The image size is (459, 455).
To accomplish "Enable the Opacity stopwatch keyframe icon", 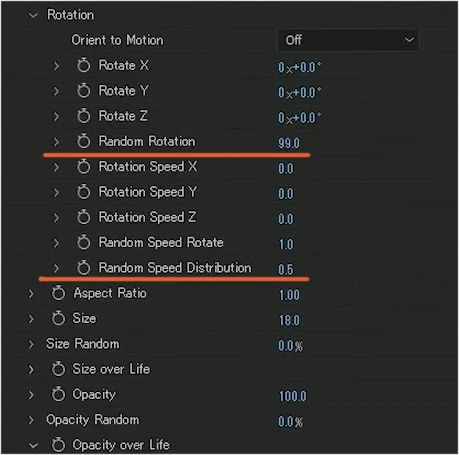I will click(x=58, y=394).
